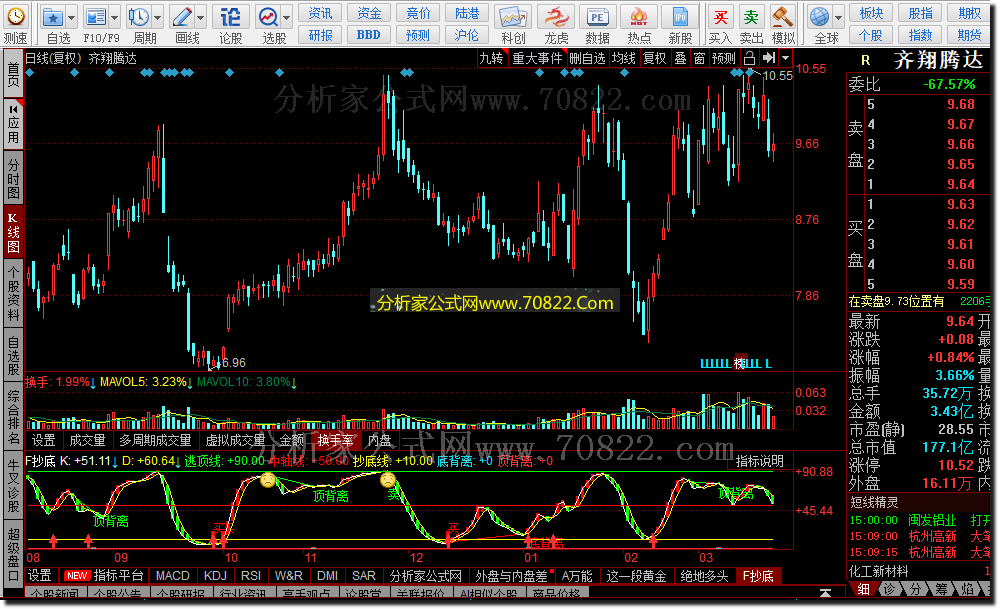Open the 新股 IPO icon

[x=680, y=17]
